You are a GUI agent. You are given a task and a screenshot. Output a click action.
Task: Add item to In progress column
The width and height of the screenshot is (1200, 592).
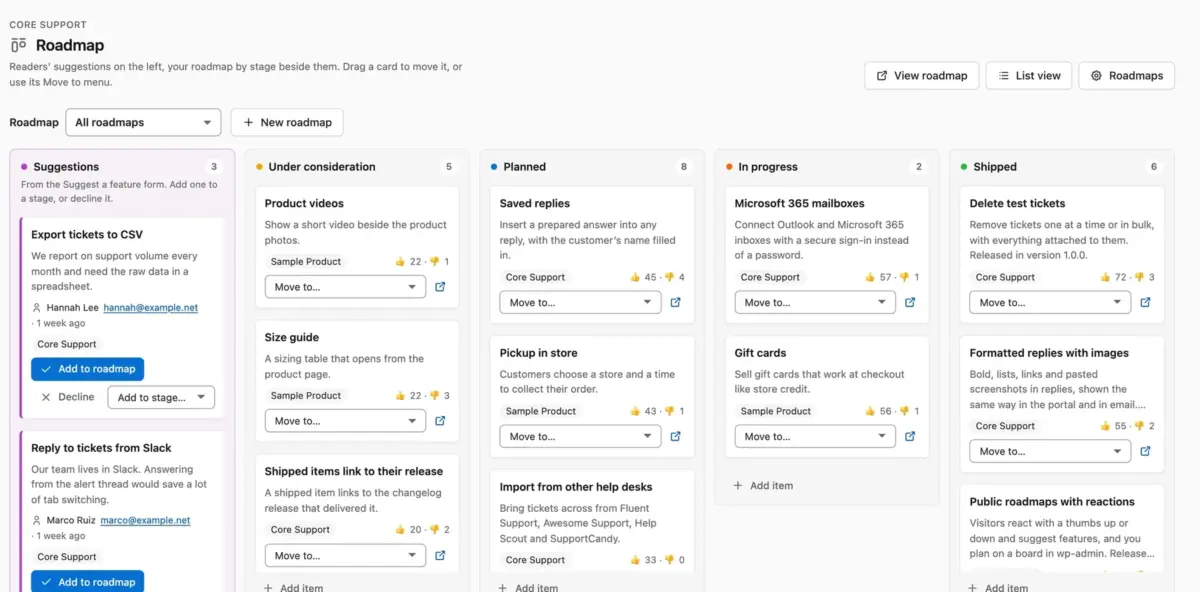point(763,485)
